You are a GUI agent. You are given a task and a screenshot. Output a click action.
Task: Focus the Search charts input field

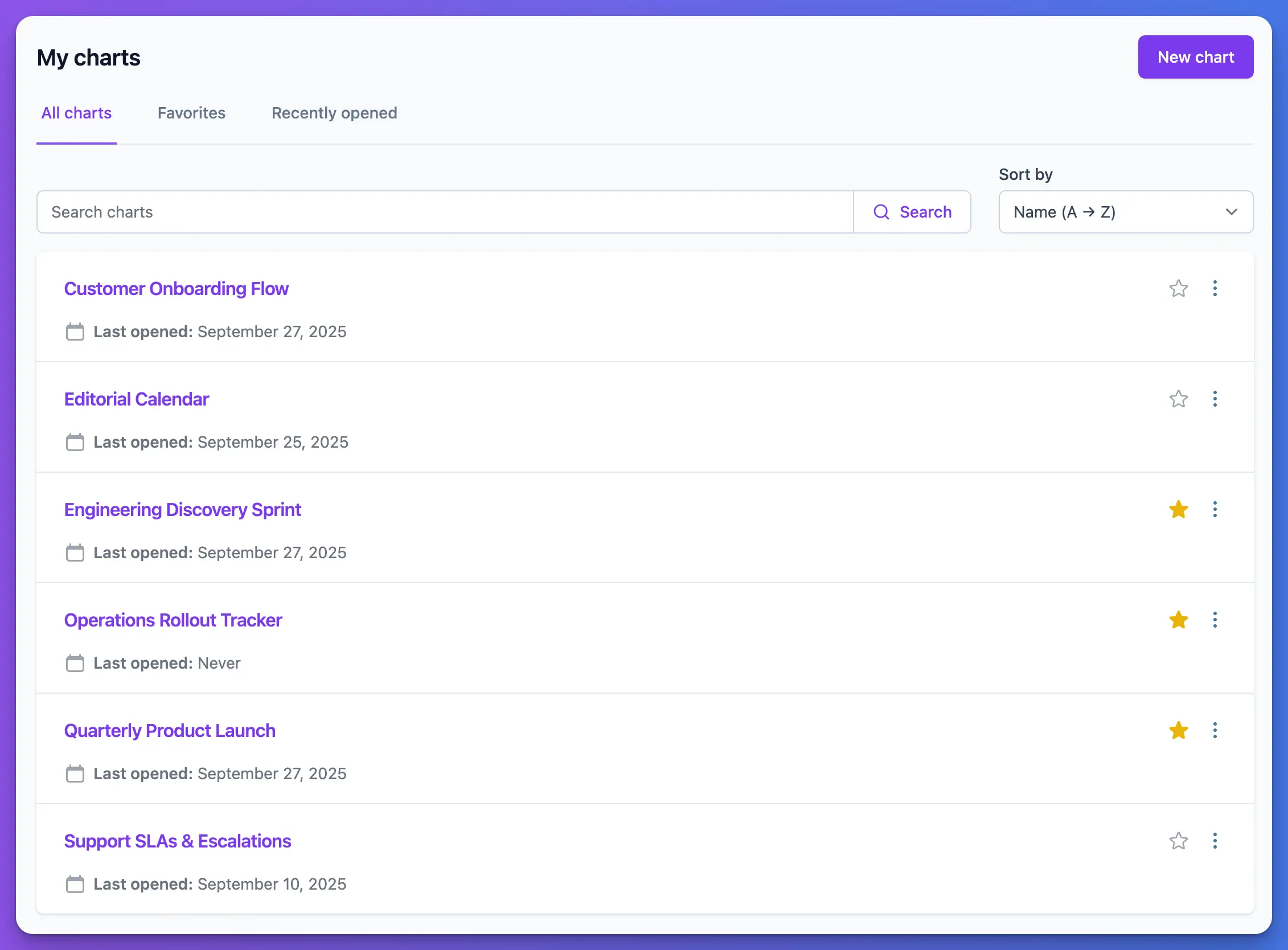(445, 212)
